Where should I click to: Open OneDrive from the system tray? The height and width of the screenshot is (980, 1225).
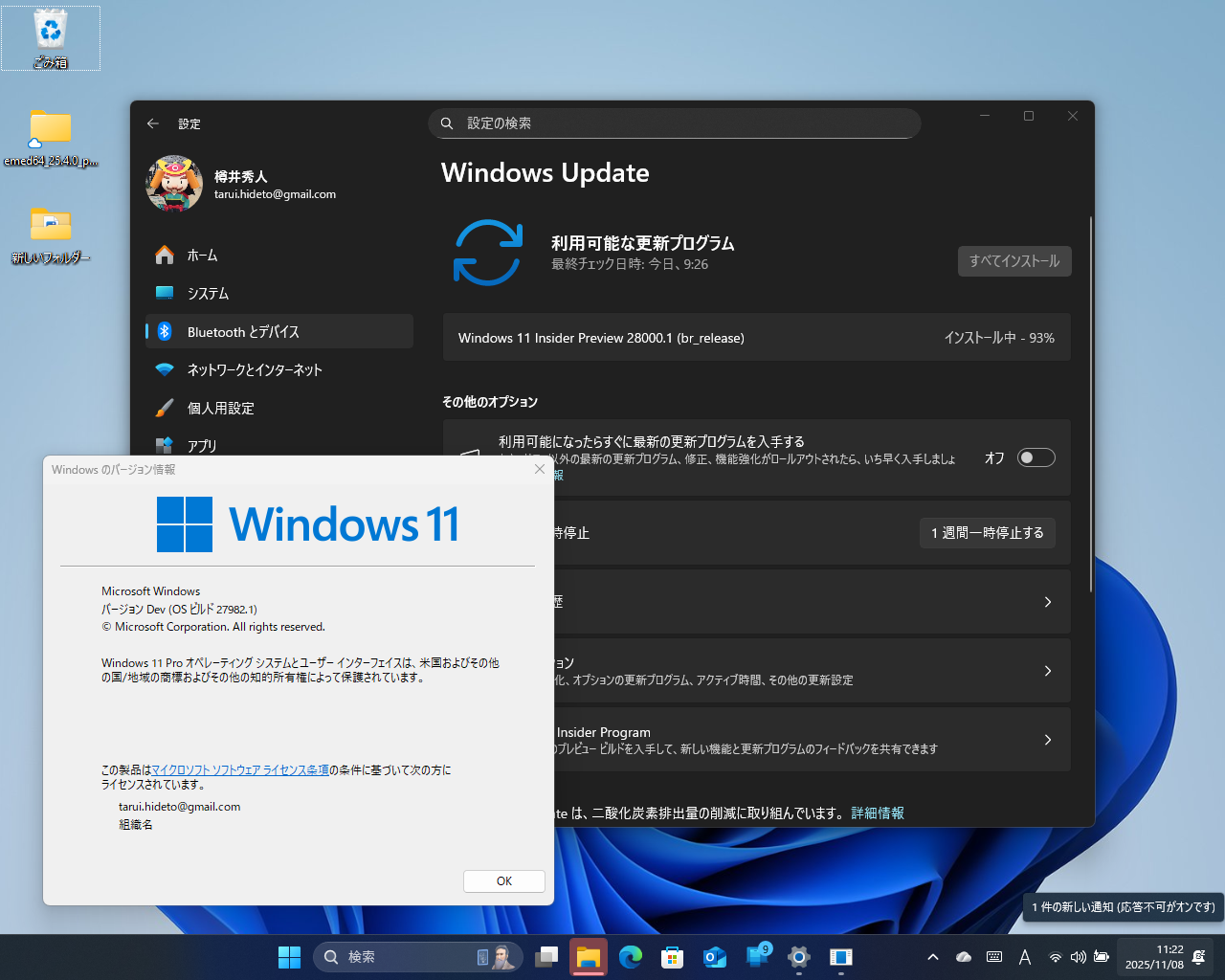pos(963,955)
